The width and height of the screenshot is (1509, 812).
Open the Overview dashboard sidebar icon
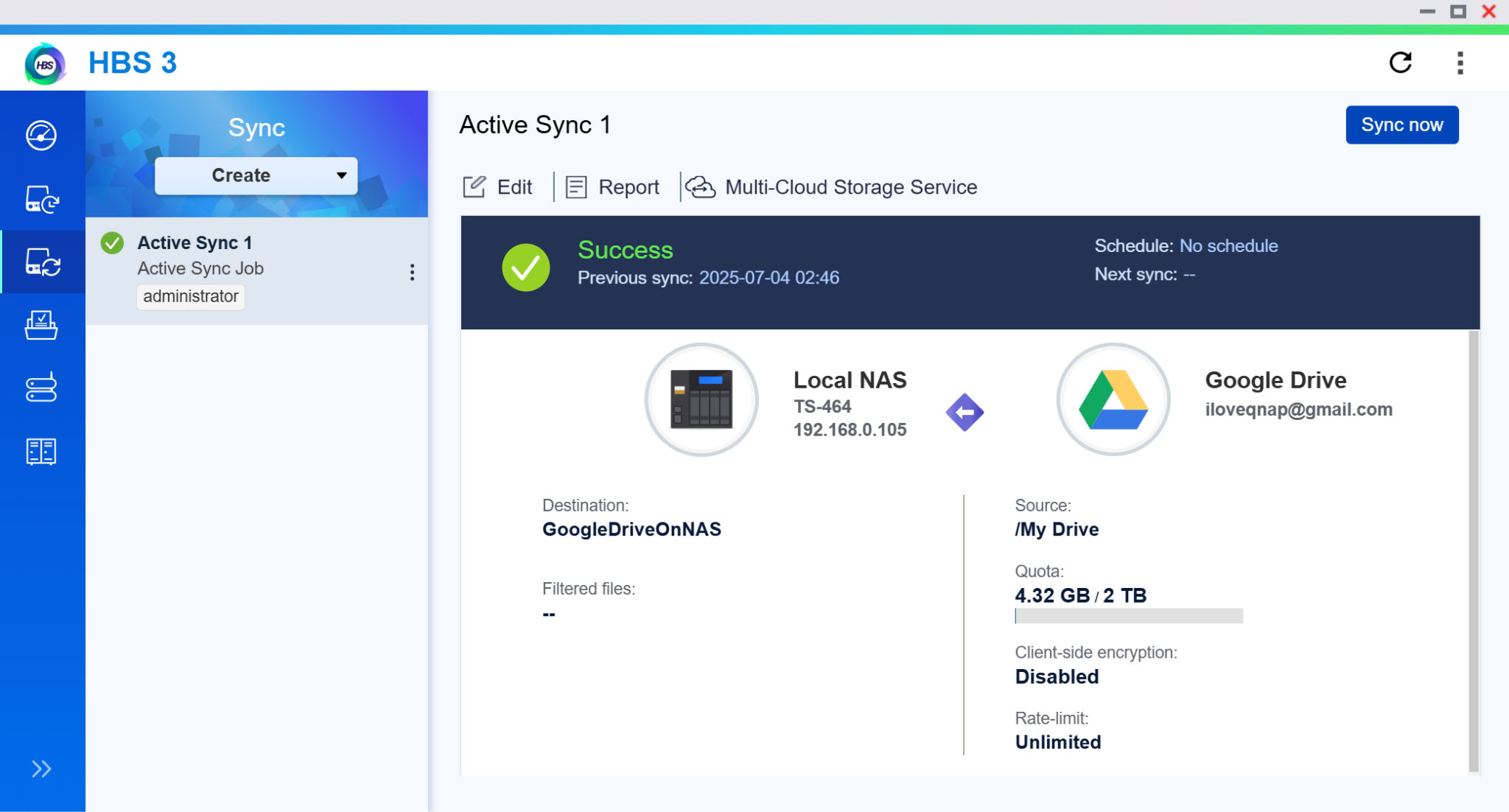pos(41,136)
